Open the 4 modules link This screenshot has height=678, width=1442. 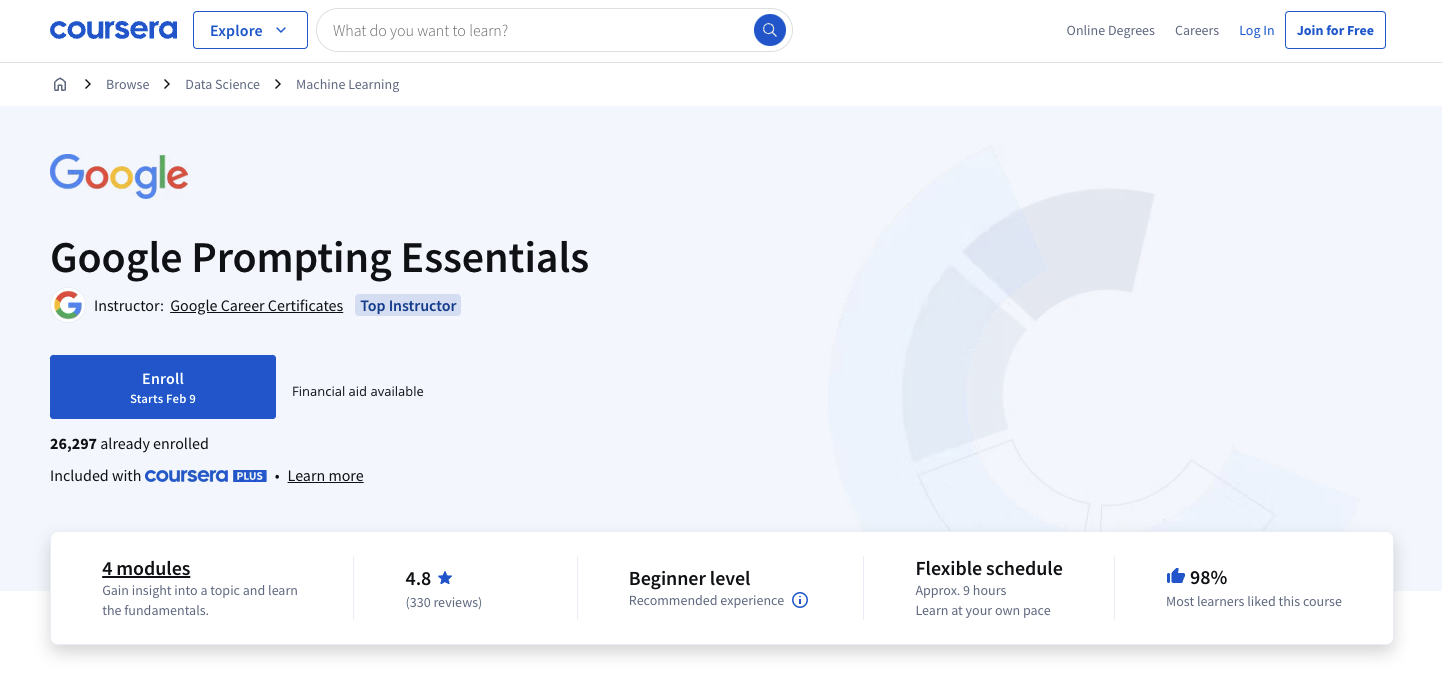point(146,568)
